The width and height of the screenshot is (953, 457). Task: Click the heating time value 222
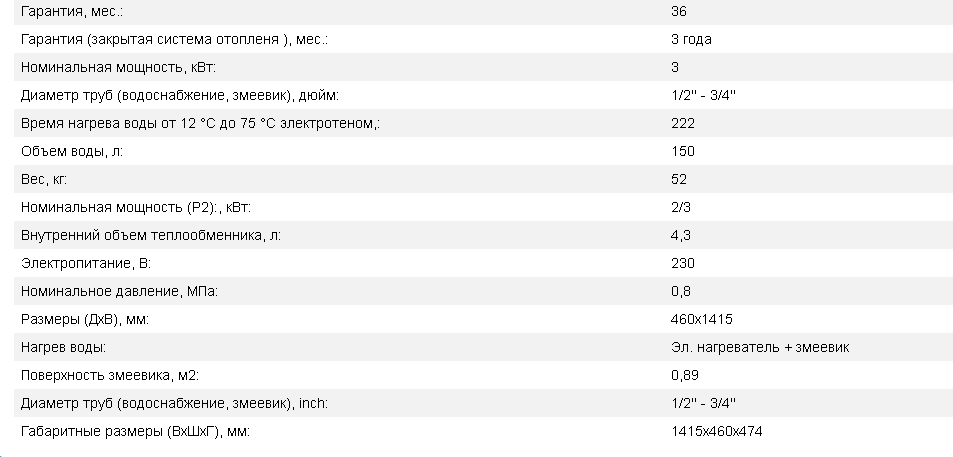[x=683, y=123]
